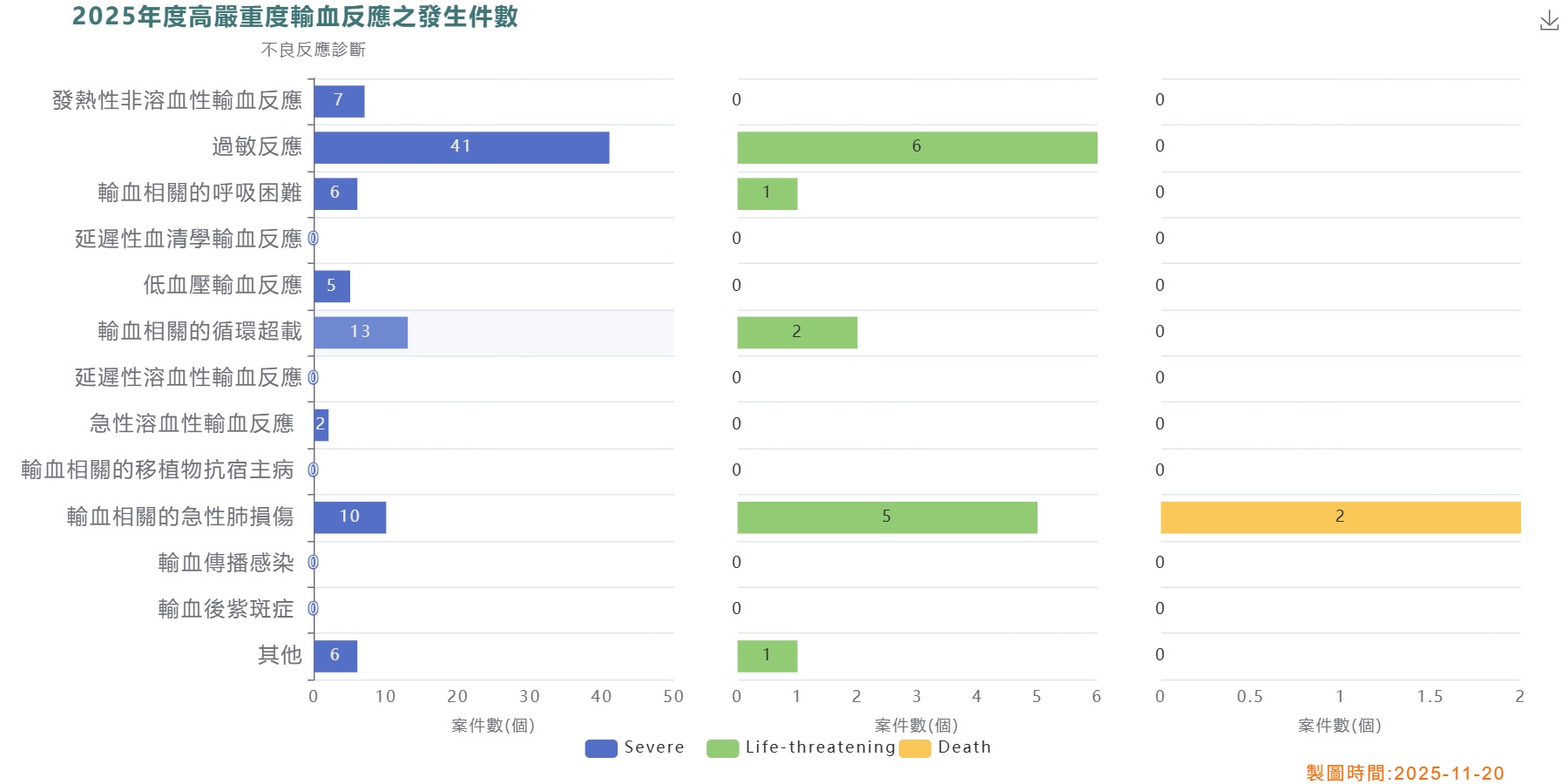Click the Life-threatening bar showing 5

(x=887, y=517)
